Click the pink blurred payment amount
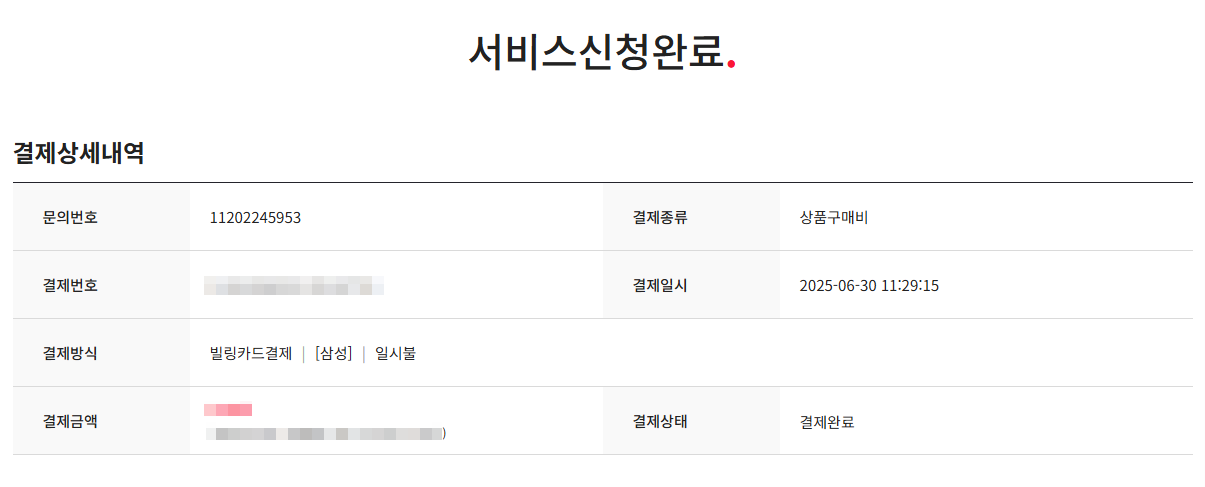This screenshot has height=487, width=1205. (228, 409)
